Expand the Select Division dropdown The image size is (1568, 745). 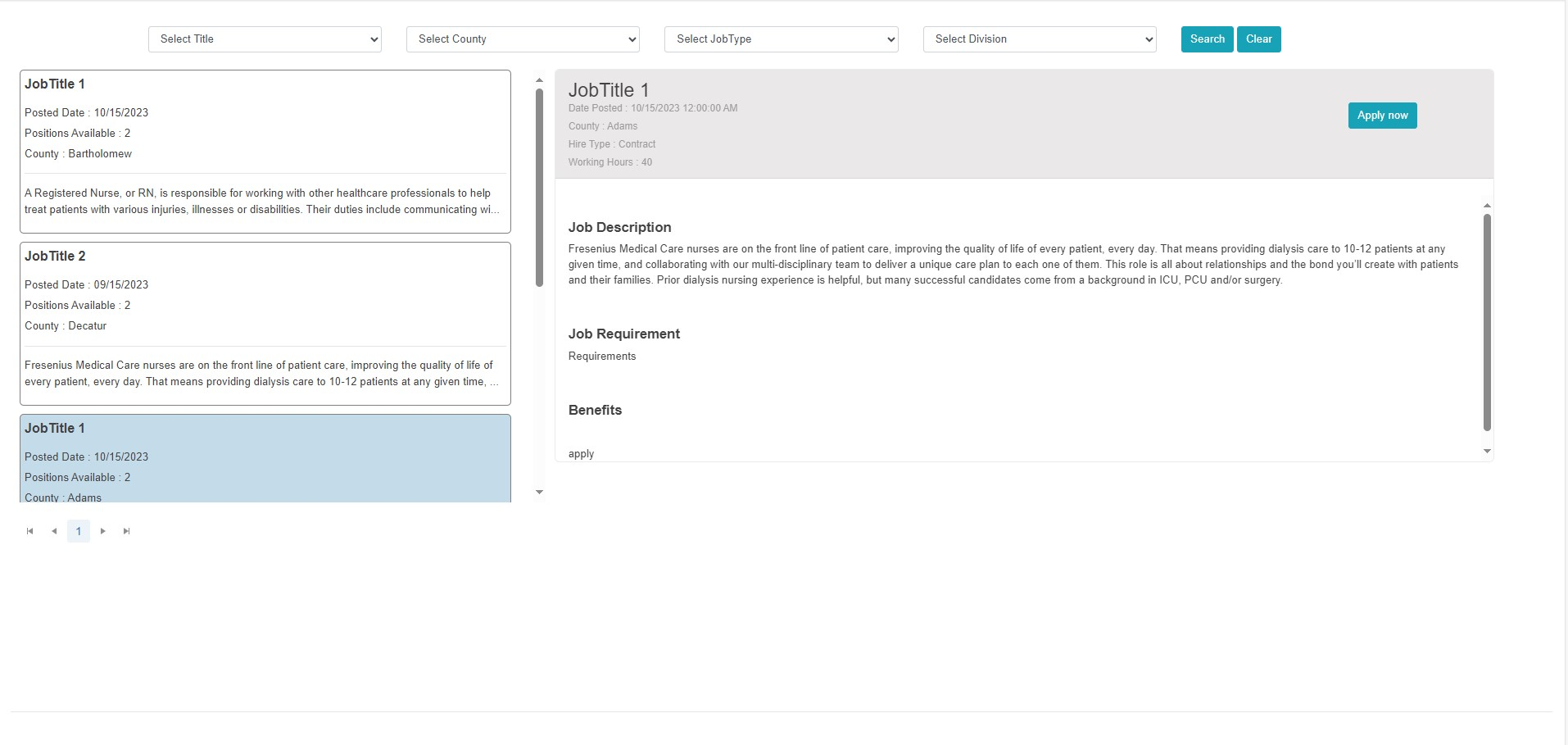coord(1039,39)
